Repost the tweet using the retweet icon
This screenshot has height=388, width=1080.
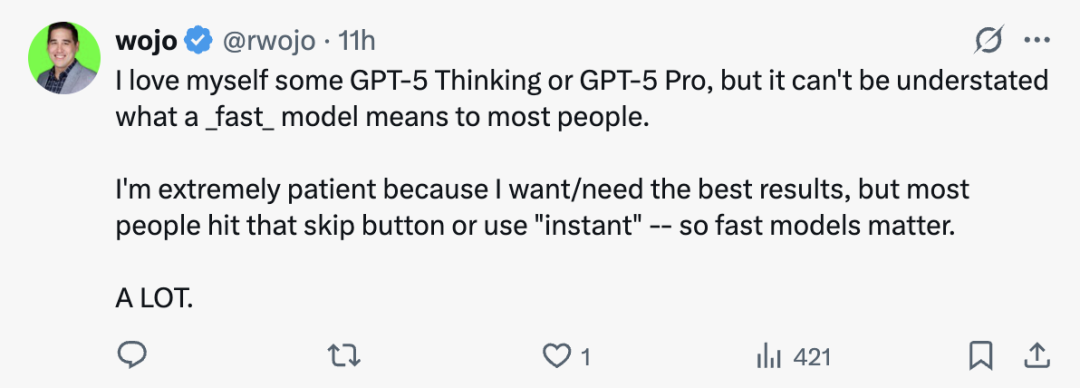click(x=344, y=356)
